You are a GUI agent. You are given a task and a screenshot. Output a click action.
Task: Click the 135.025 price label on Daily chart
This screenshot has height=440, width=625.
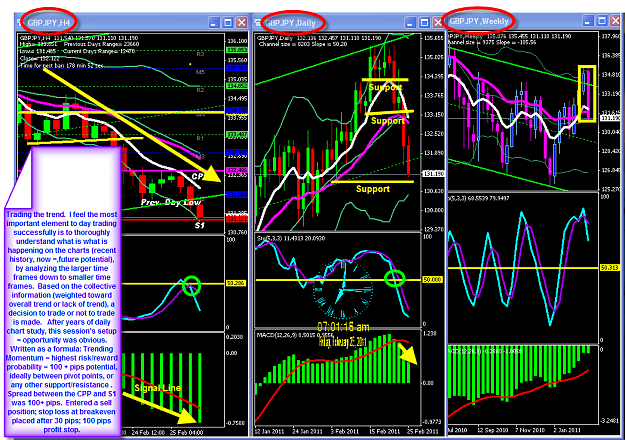click(x=434, y=57)
